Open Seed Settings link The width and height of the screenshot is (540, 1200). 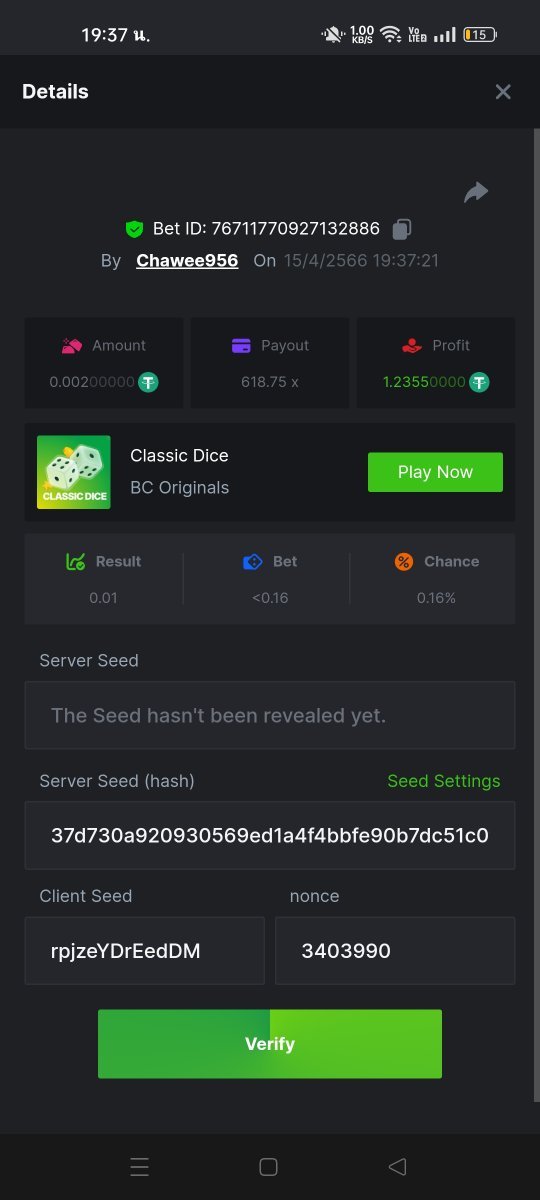pyautogui.click(x=443, y=781)
